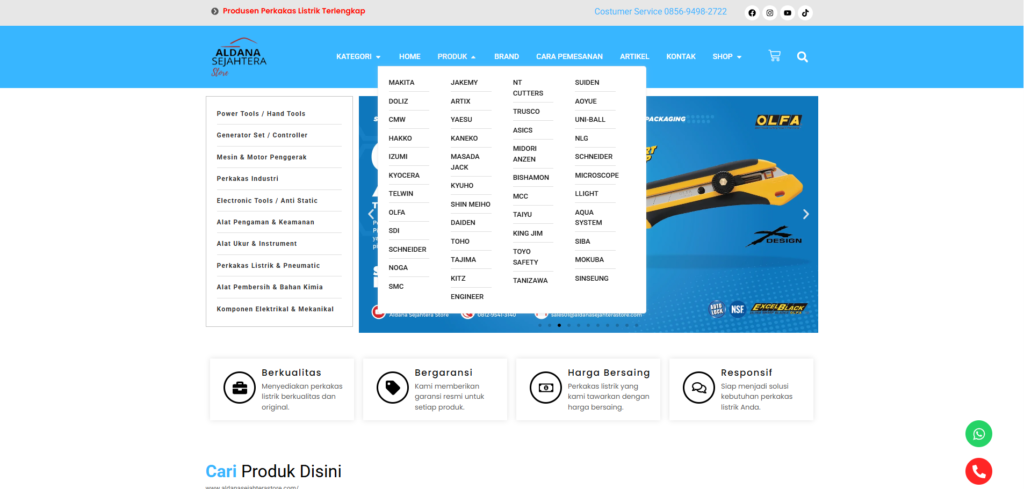Show the next banner slide arrow
Viewport: 1024px width, 489px height.
(x=806, y=214)
